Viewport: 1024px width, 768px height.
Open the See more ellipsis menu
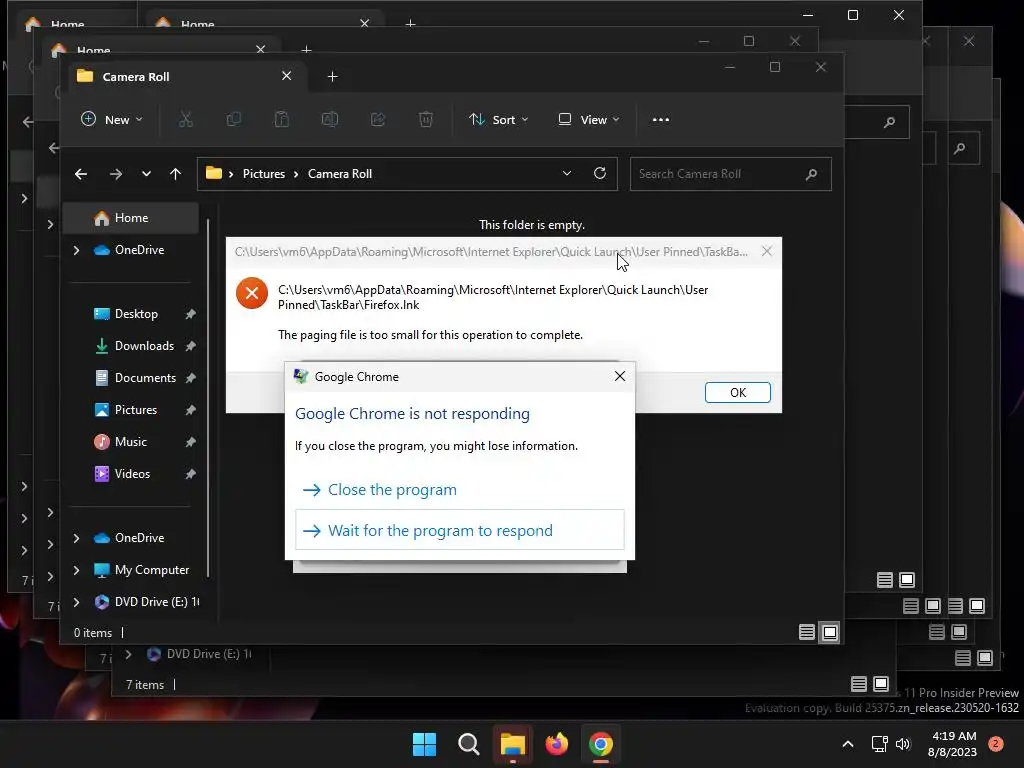660,120
